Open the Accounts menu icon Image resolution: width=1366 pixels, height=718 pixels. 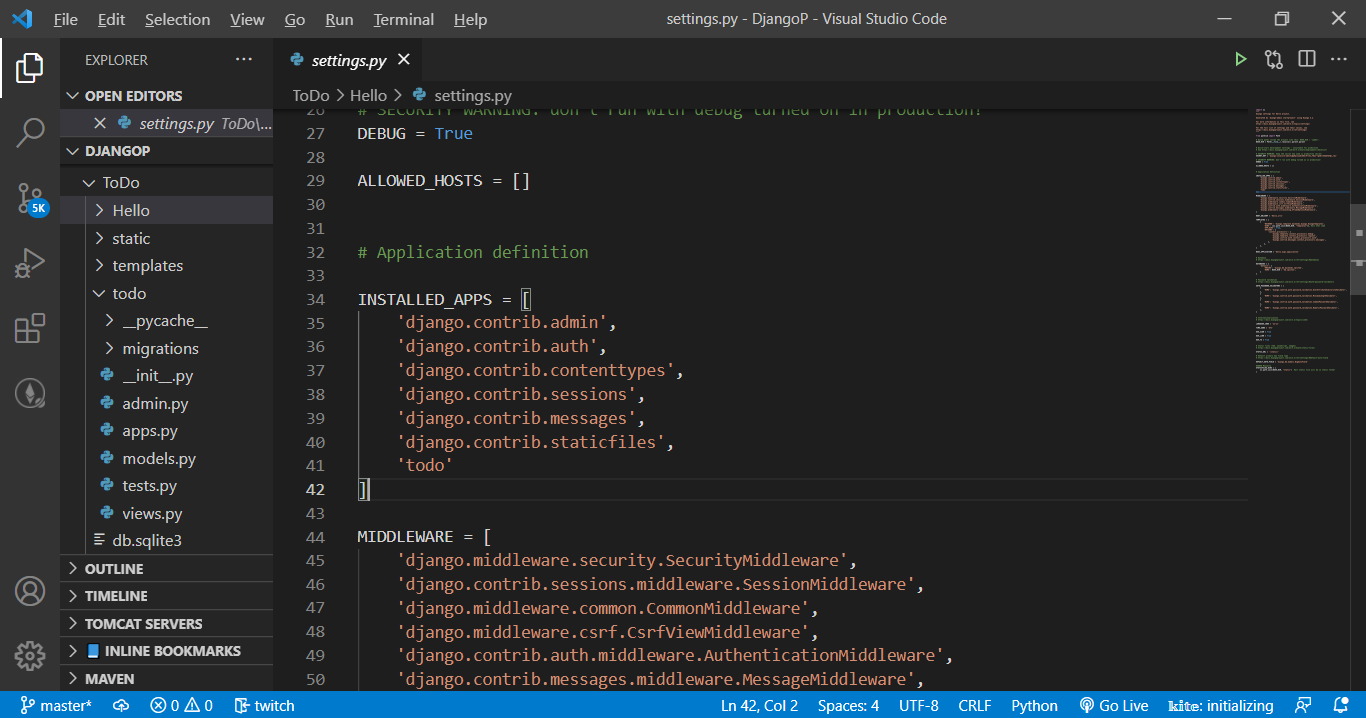tap(30, 591)
